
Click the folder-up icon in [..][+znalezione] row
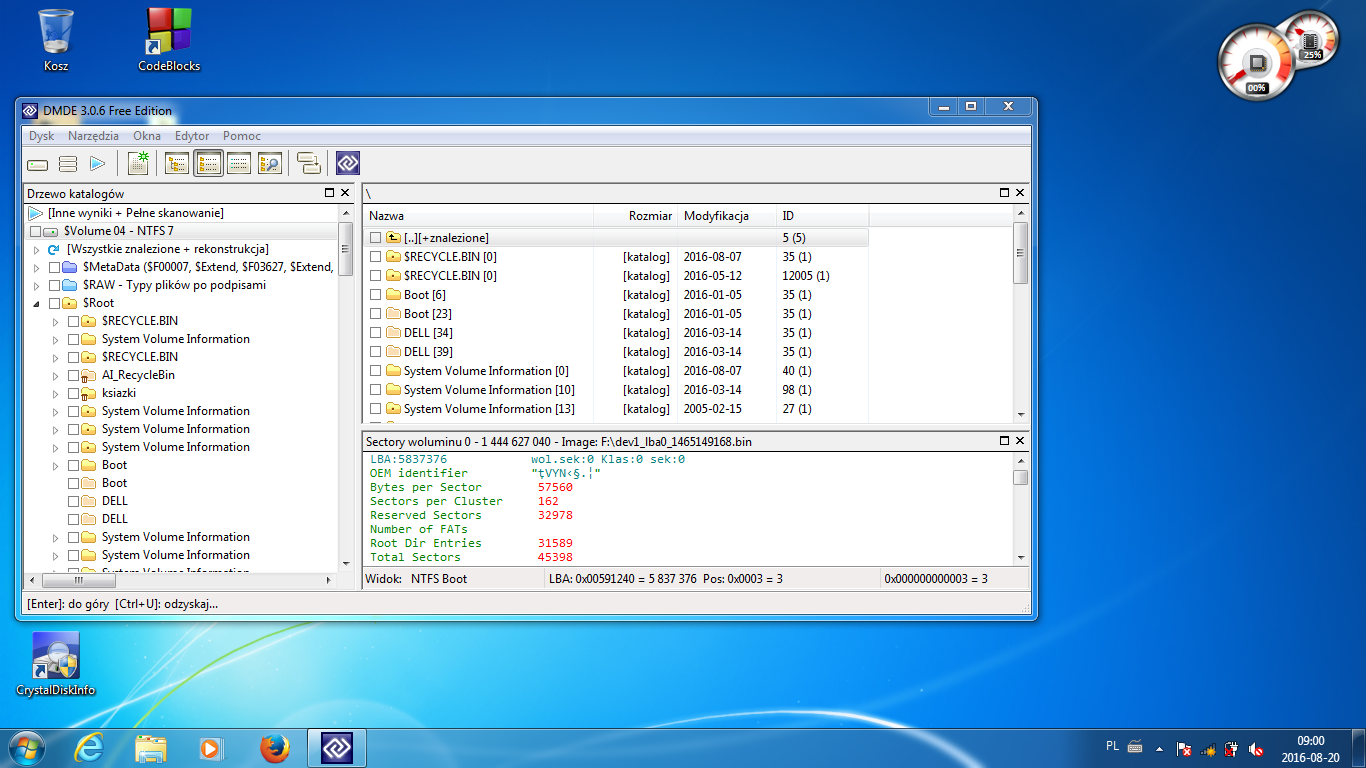pos(393,238)
